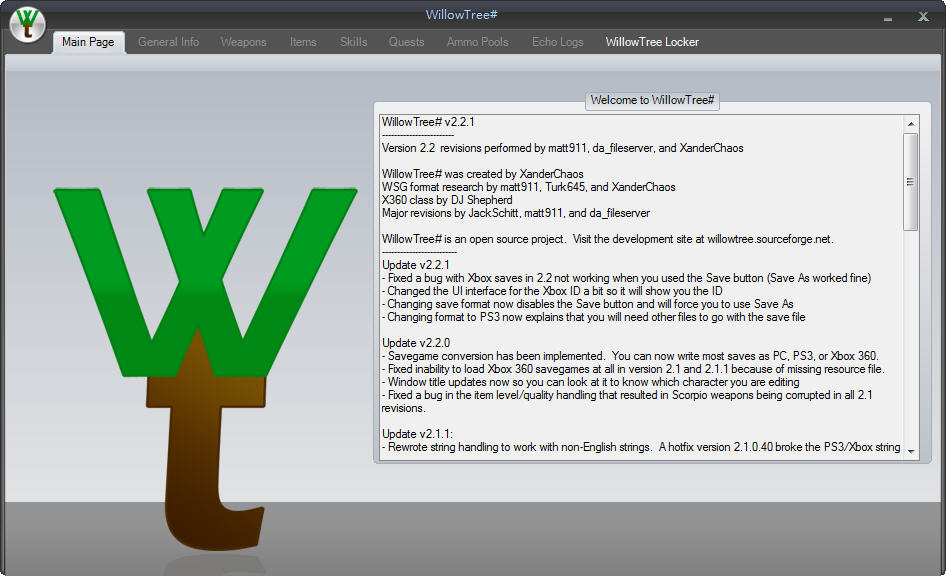Click the 'Update v2.2.0' heading text
Viewport: 946px width, 576px height.
click(416, 343)
